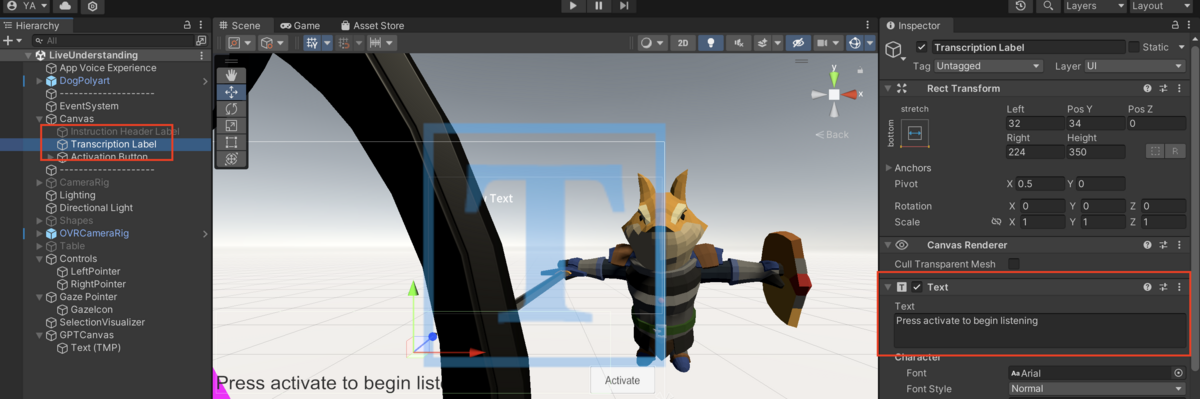Select the Inspector tab
This screenshot has height=399, width=1200.
point(913,25)
